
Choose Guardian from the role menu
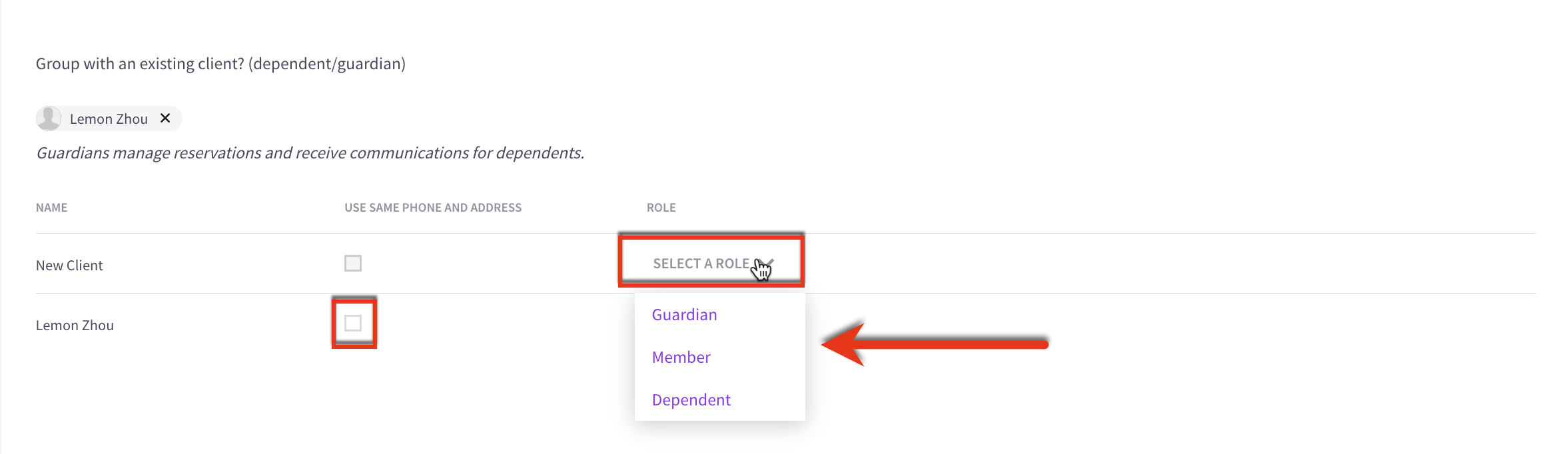(x=684, y=314)
